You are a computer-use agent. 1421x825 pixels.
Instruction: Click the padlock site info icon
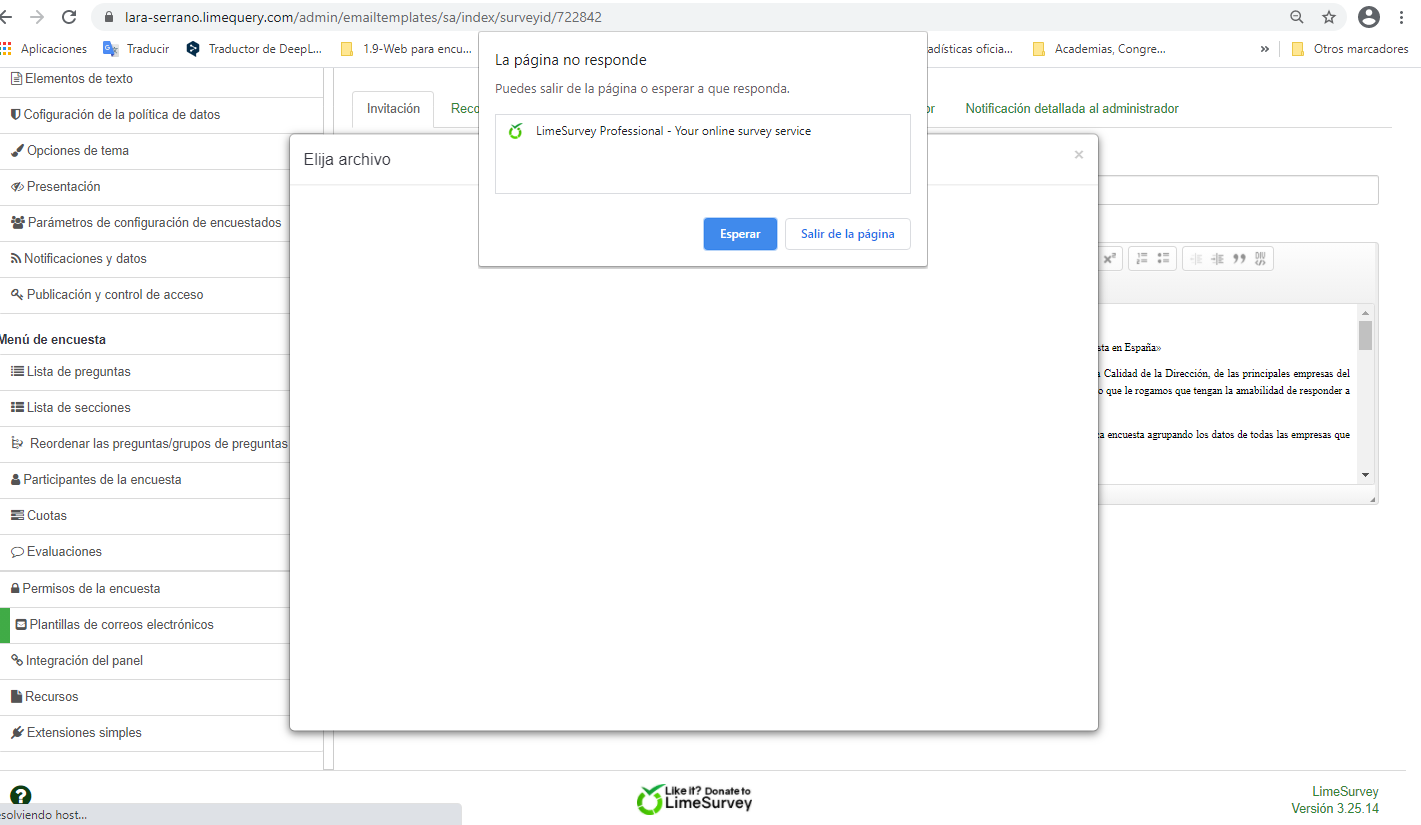[x=110, y=17]
